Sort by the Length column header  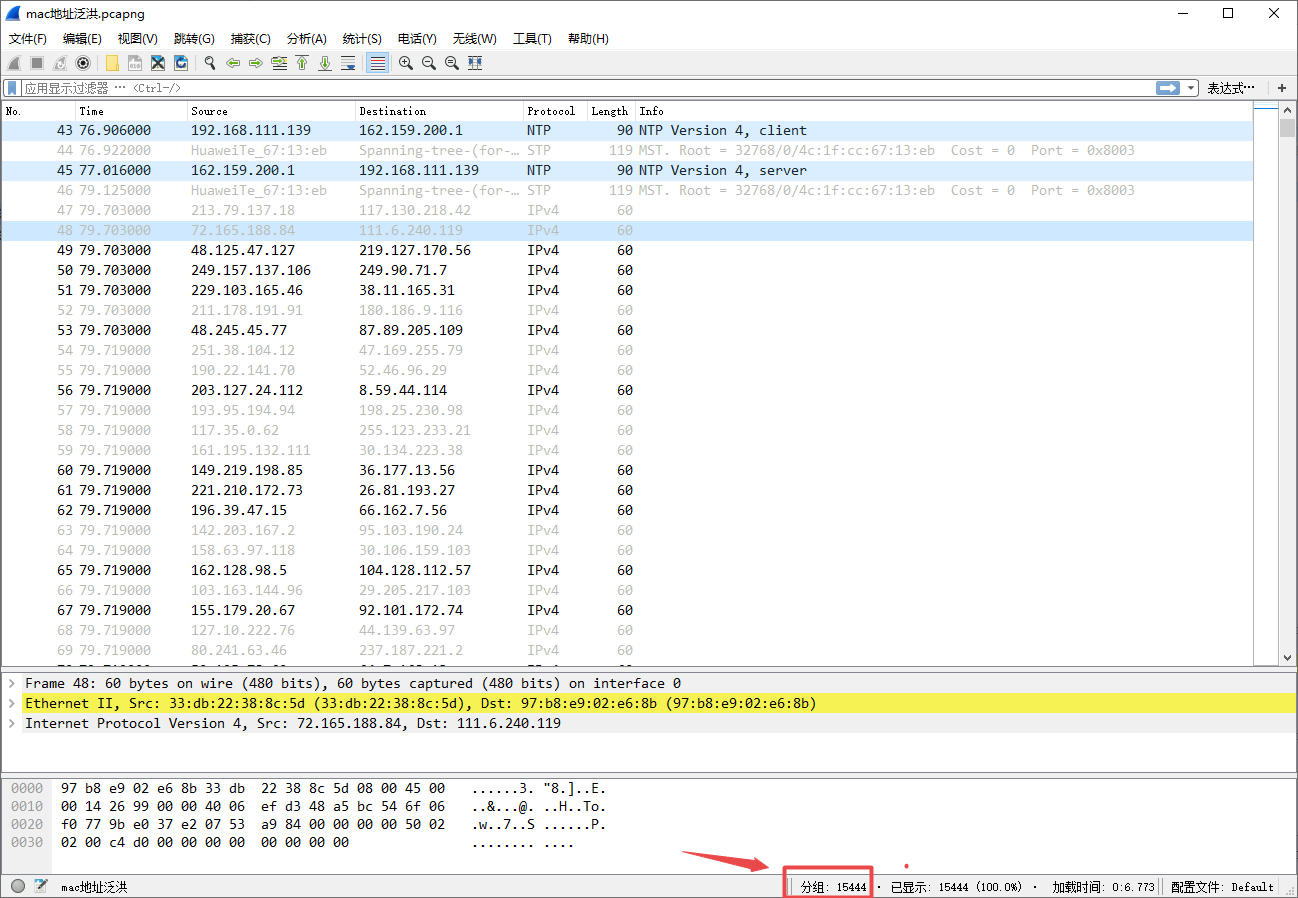click(x=611, y=111)
